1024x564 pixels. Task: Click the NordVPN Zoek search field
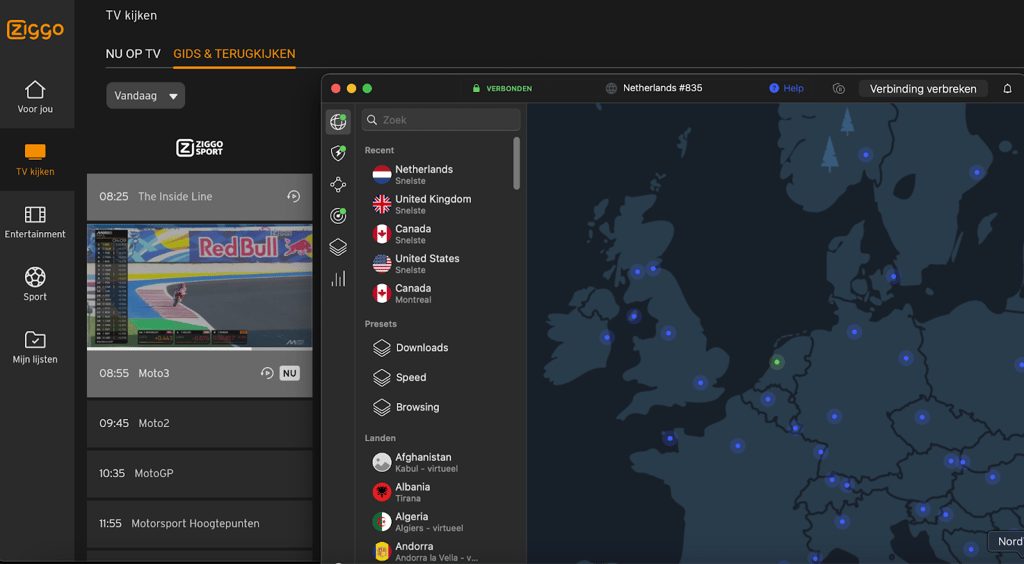[441, 120]
